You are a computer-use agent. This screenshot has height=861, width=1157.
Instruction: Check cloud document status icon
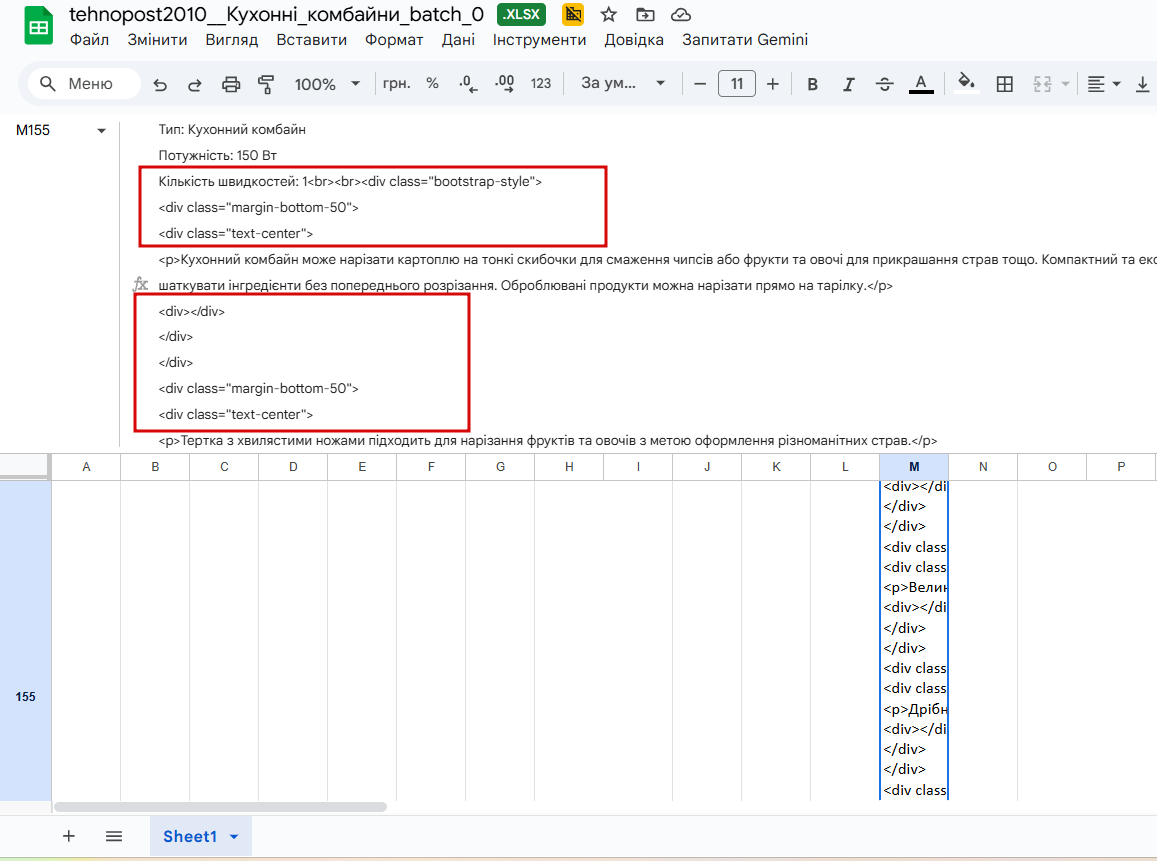[681, 14]
